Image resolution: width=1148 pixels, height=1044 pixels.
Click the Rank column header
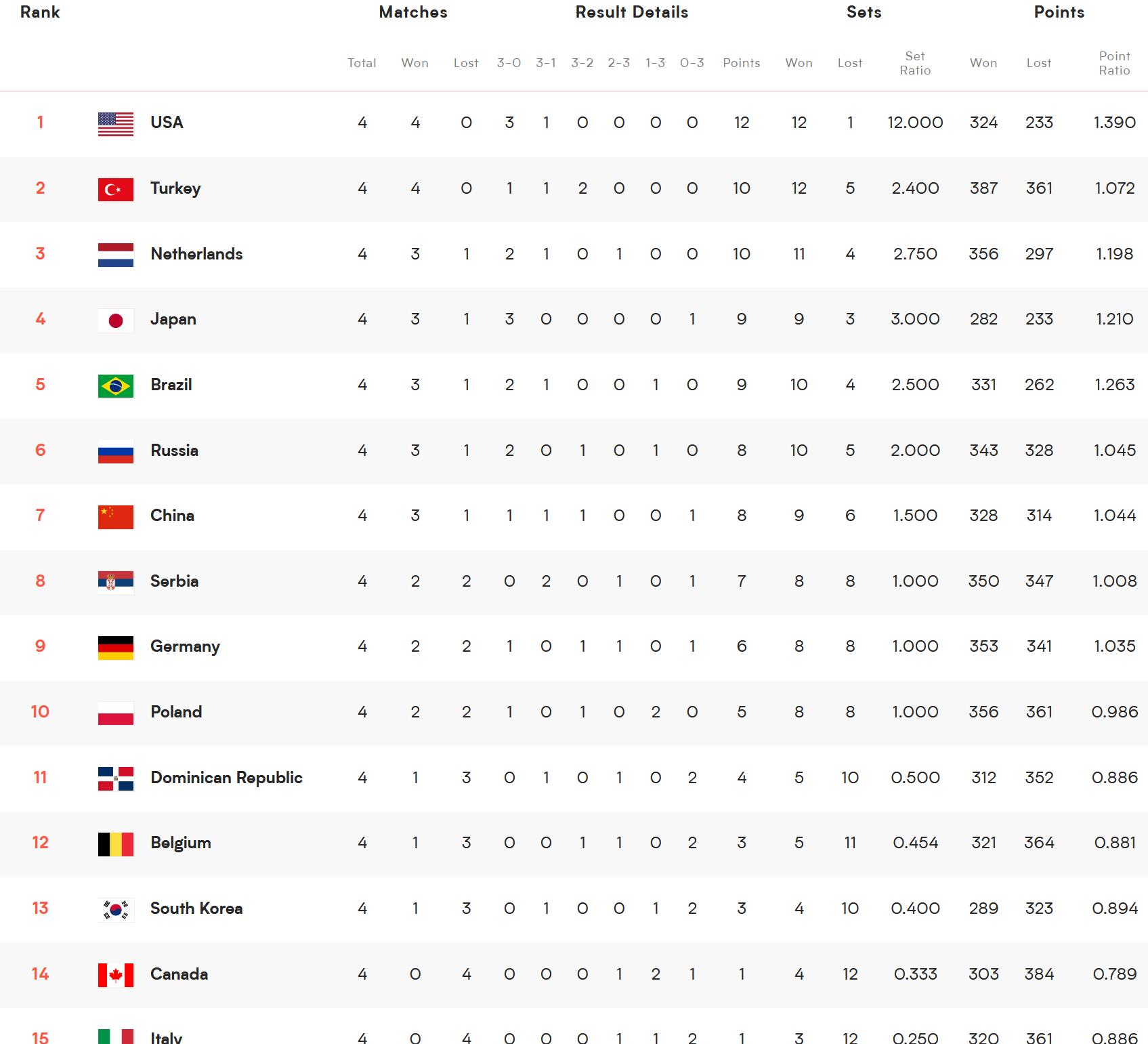[x=40, y=12]
